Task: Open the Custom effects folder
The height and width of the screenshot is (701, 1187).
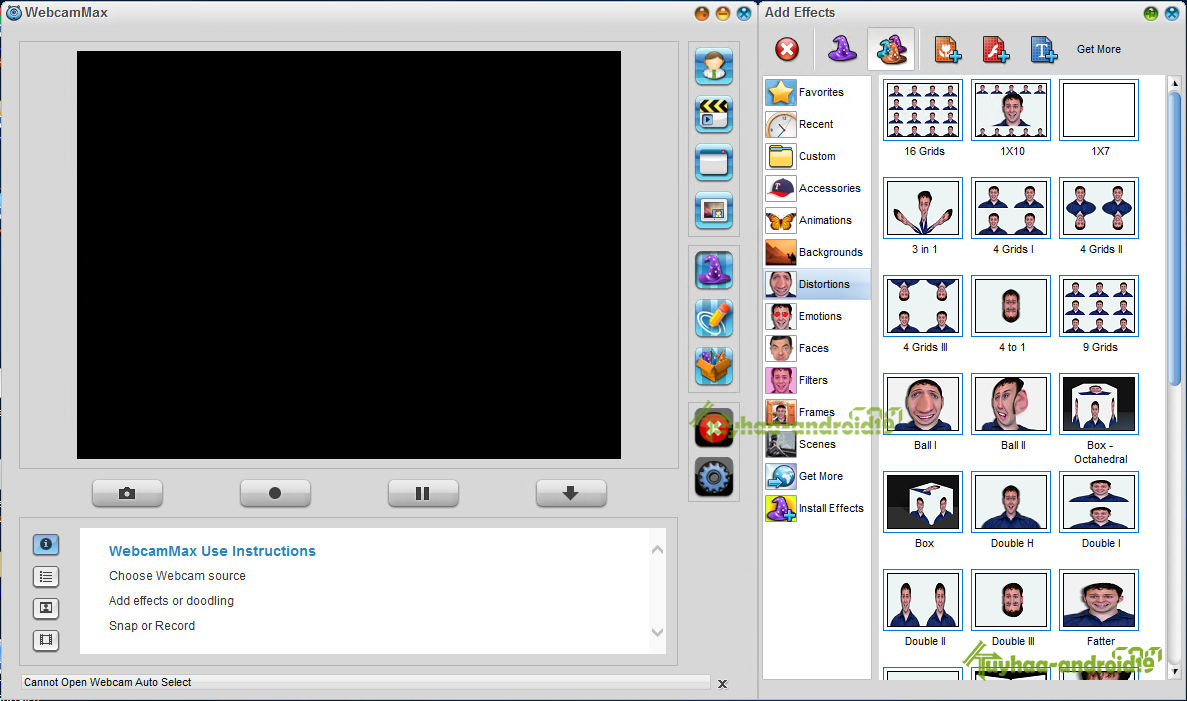Action: [x=816, y=156]
